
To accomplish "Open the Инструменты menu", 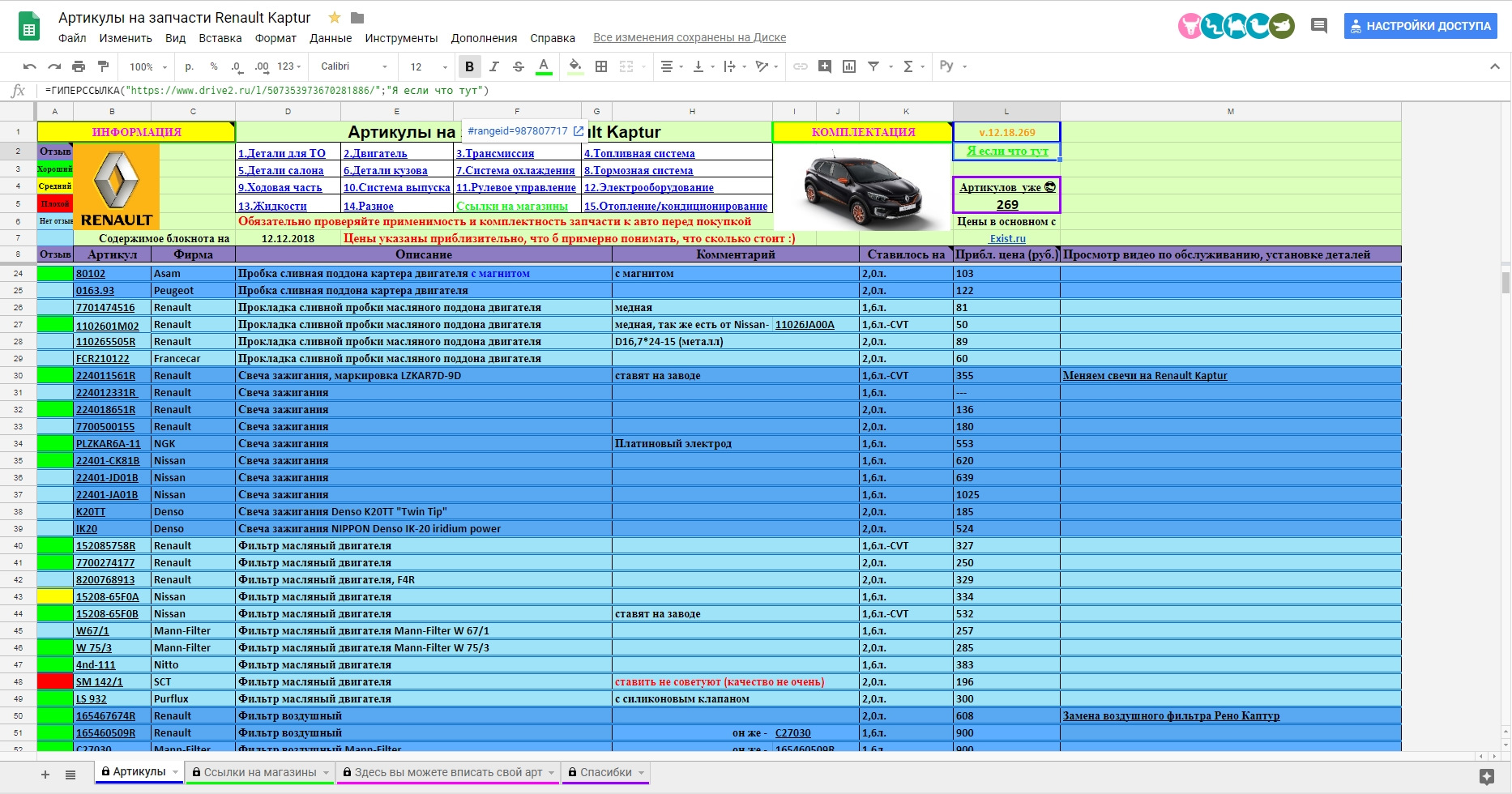I will tap(401, 38).
